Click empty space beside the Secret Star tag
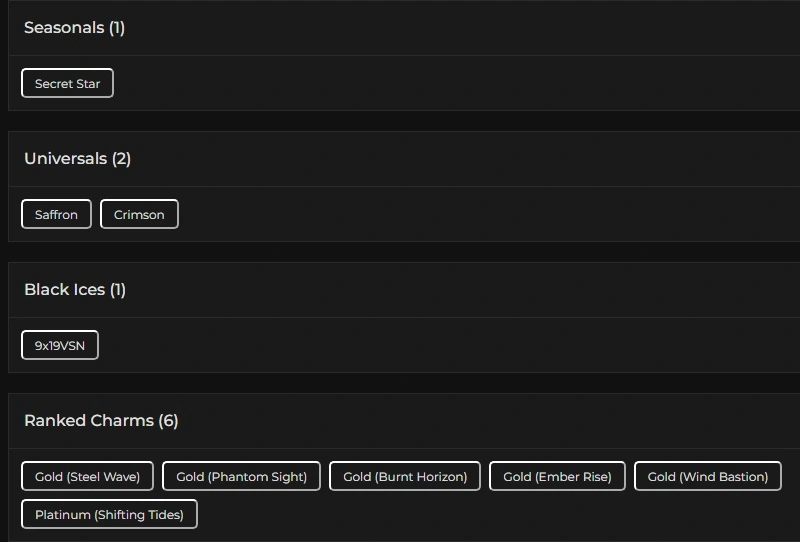This screenshot has width=800, height=542. pos(400,83)
